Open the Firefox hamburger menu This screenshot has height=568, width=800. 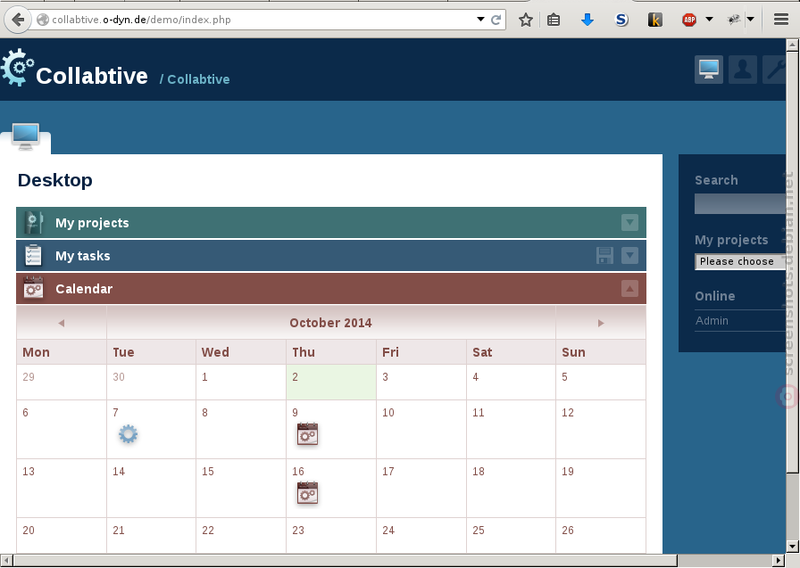pos(781,20)
